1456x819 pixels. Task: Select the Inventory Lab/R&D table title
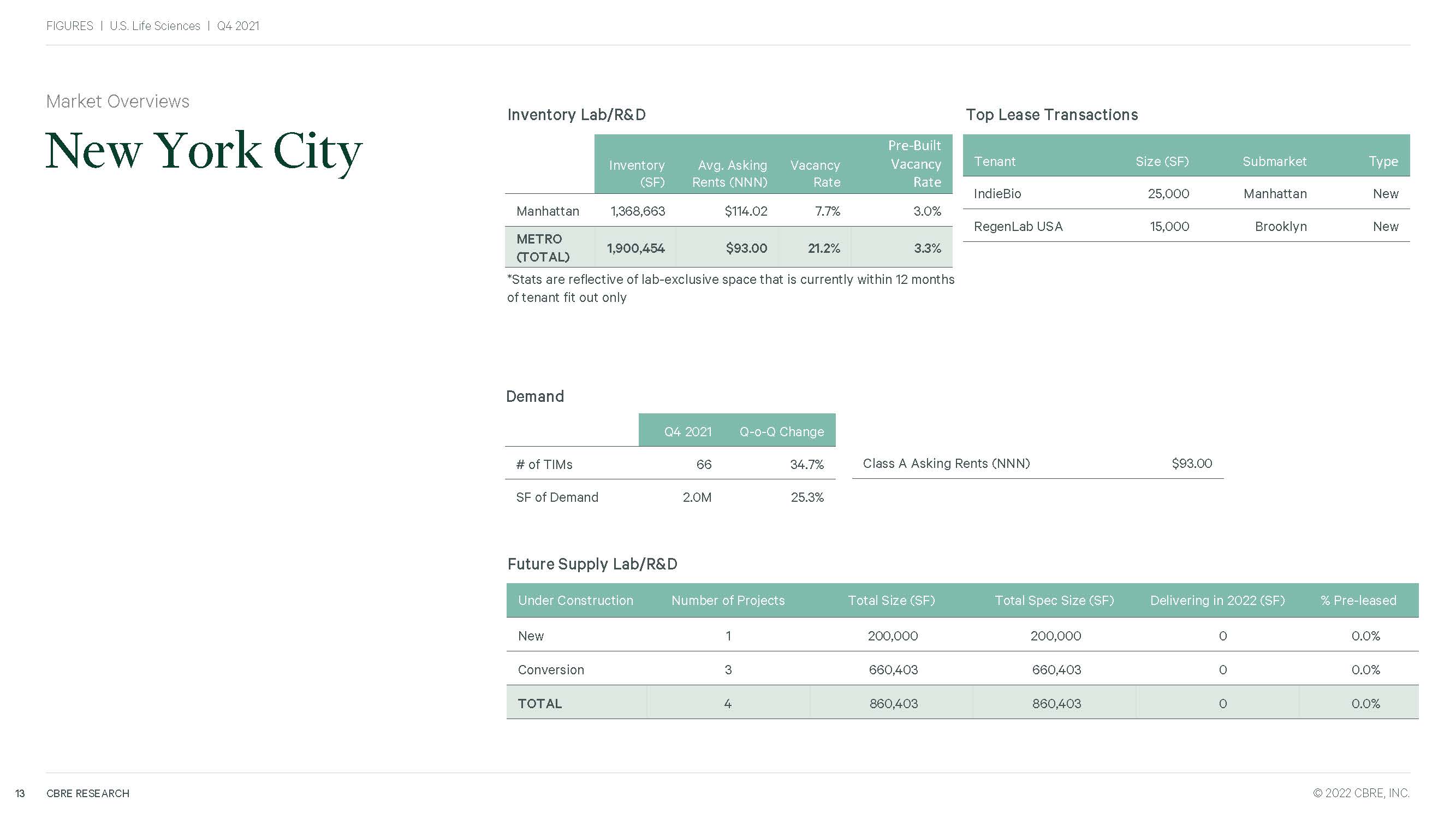[576, 115]
